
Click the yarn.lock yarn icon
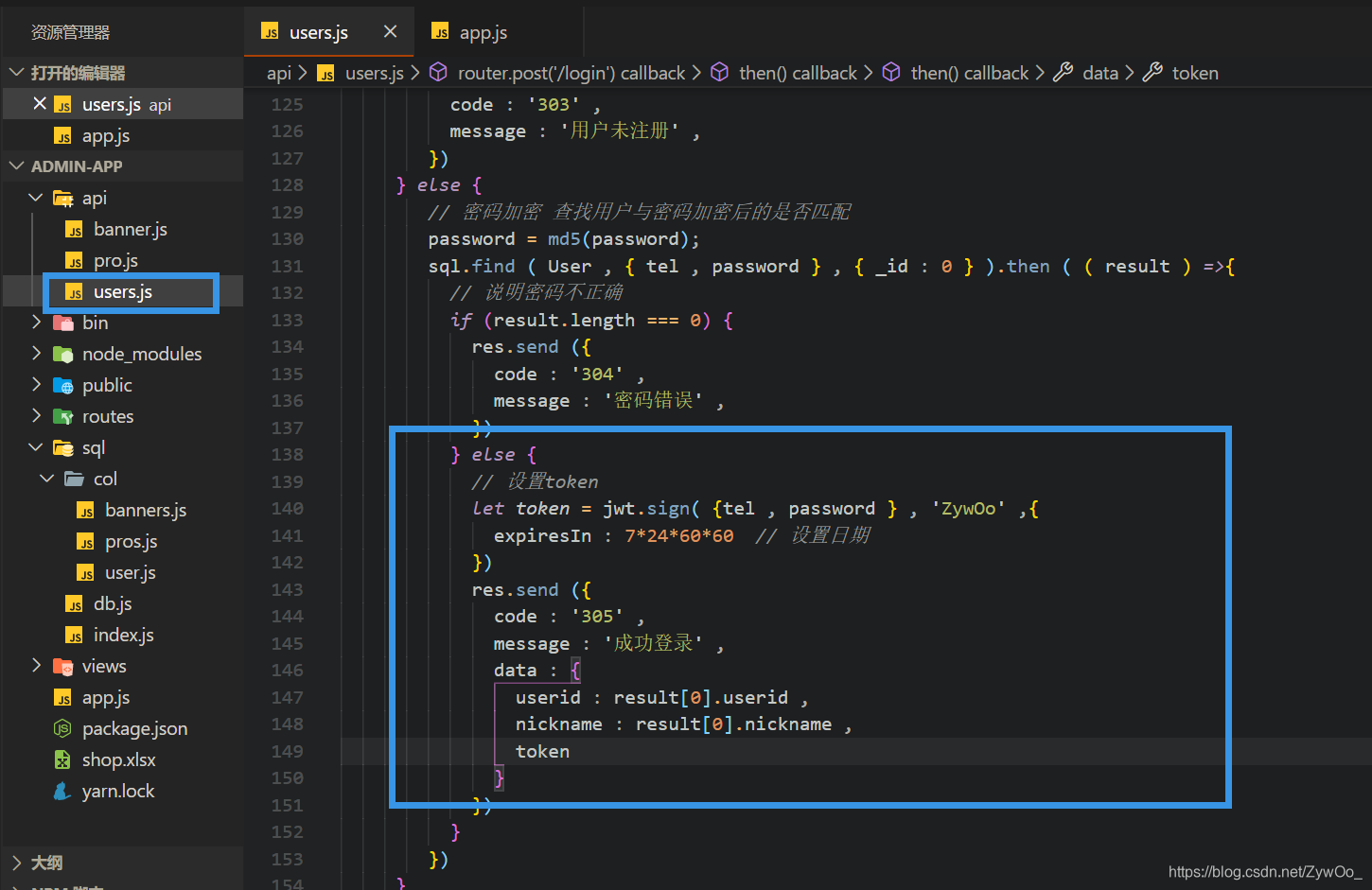pos(62,791)
